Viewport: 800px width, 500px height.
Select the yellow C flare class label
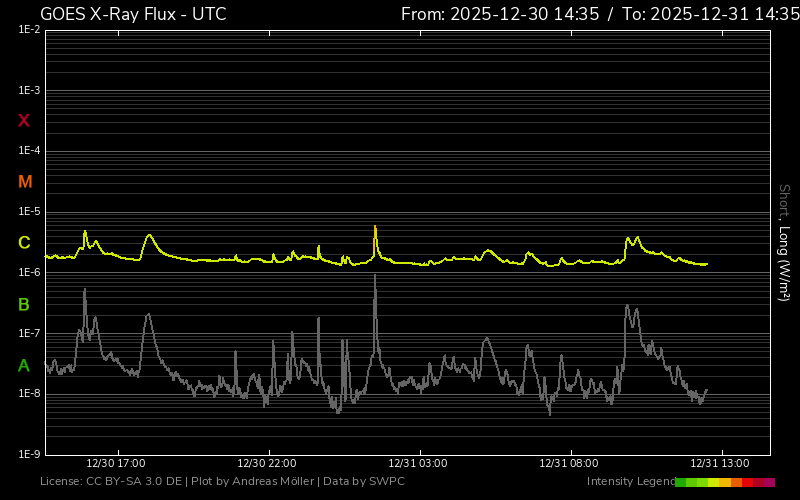click(x=24, y=243)
